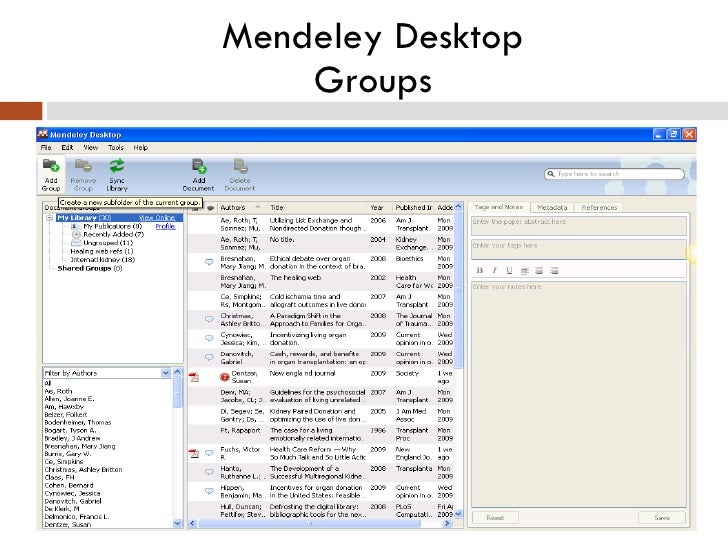Select the All entry in authors filter
Screen dimensions: 728x546
tap(47, 383)
